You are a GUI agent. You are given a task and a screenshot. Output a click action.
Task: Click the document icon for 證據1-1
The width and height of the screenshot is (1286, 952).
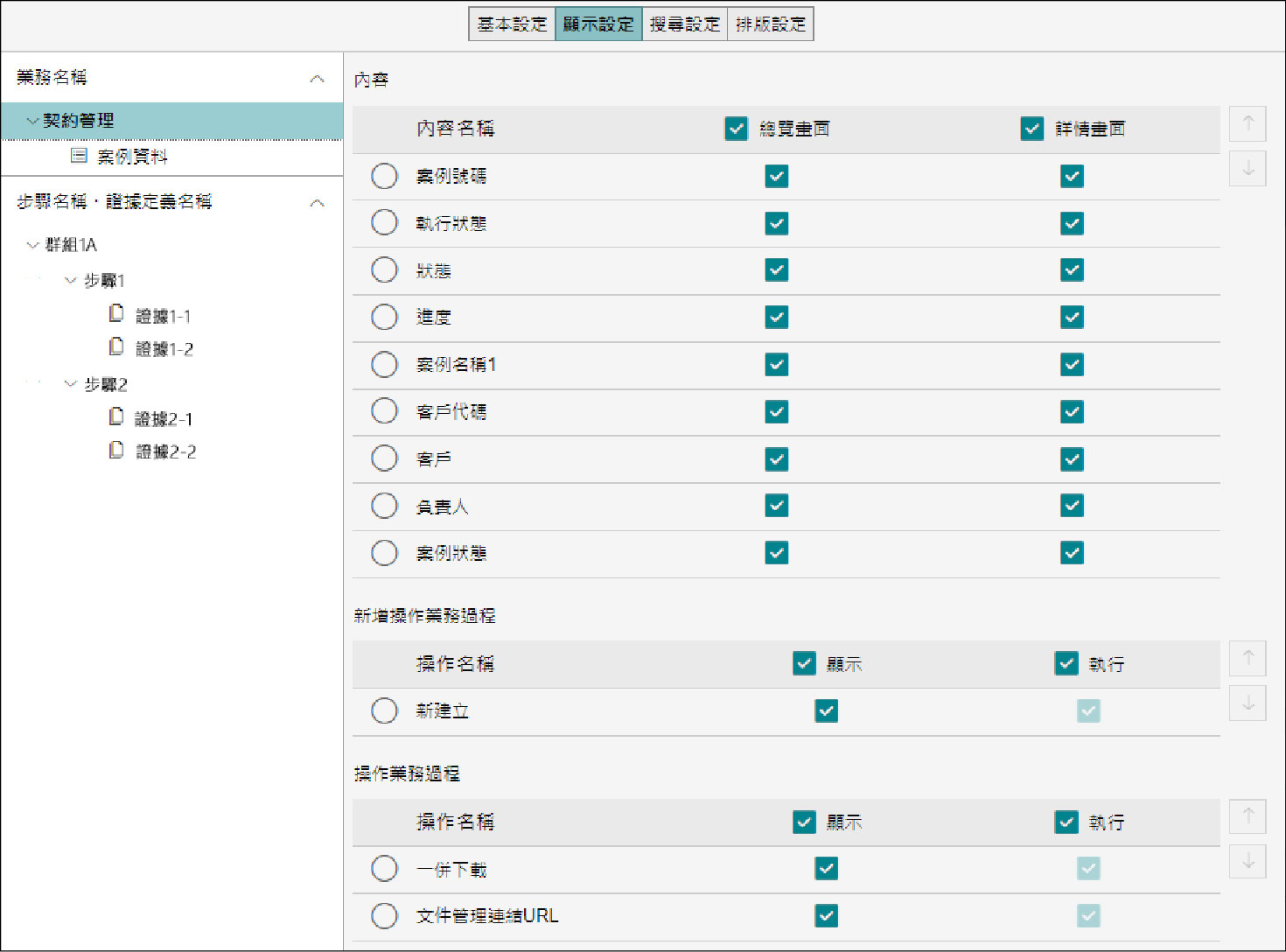116,314
